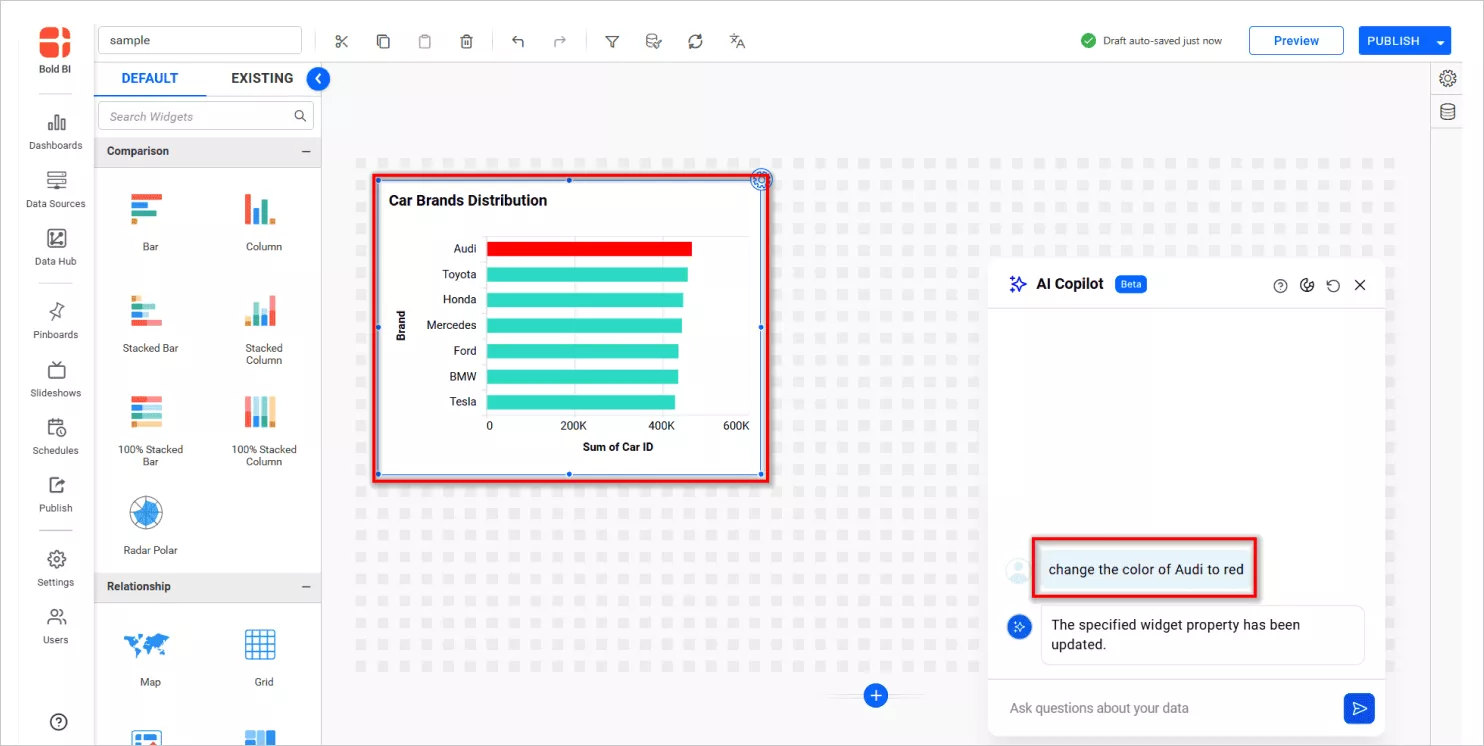Click the PUBLISH button
1484x746 pixels.
[x=1393, y=40]
